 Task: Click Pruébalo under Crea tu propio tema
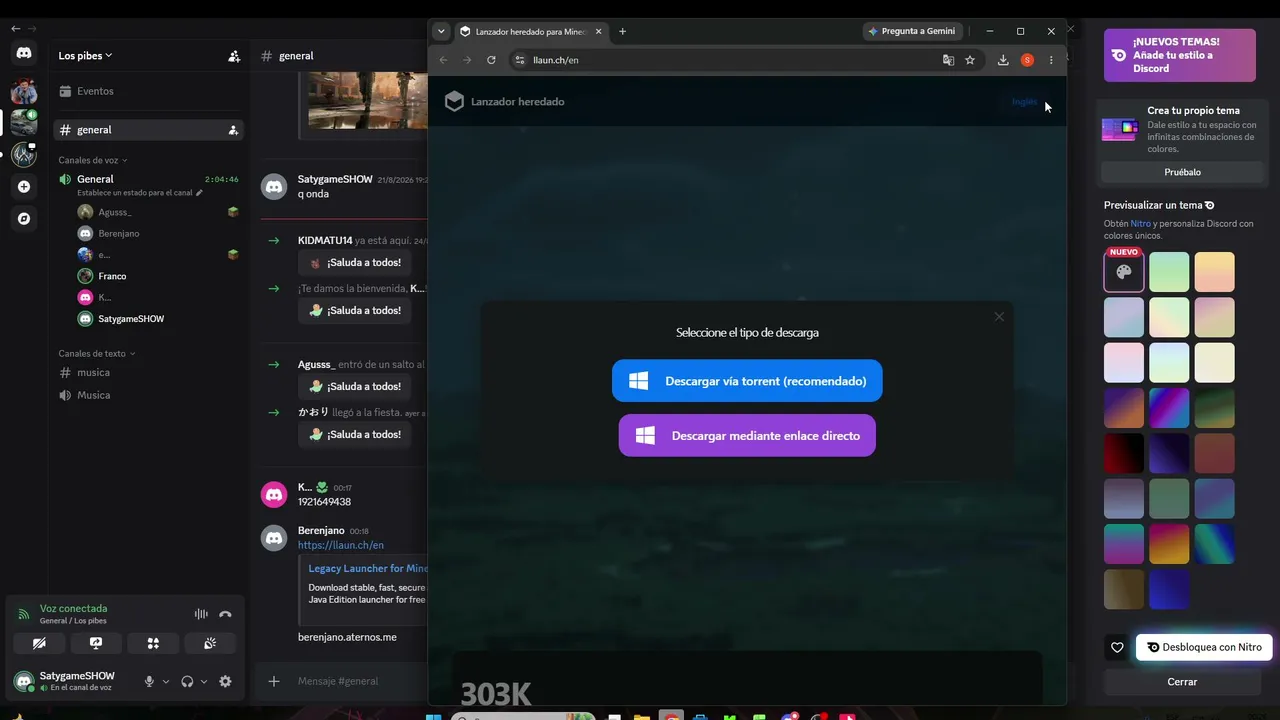pos(1182,172)
